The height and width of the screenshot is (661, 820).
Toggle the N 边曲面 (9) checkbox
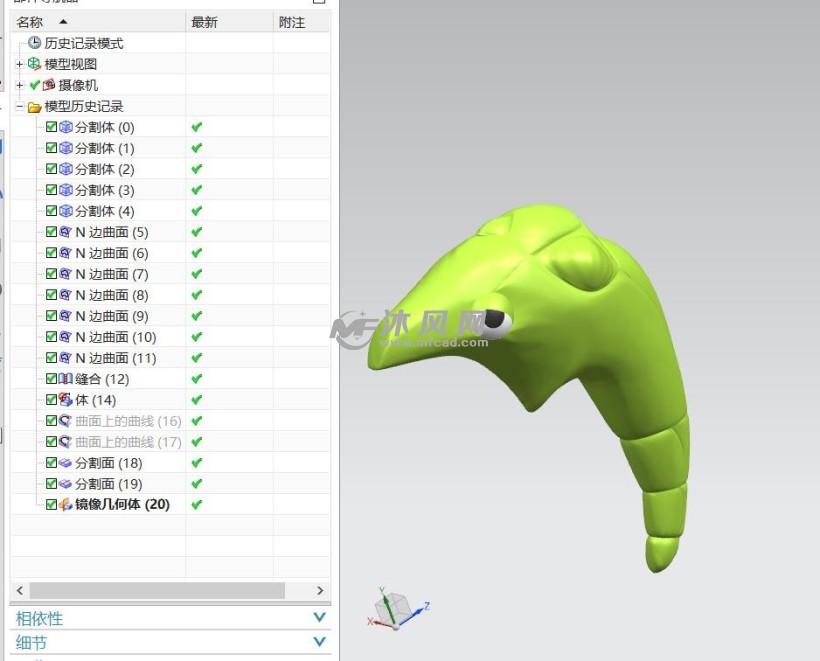pos(51,315)
